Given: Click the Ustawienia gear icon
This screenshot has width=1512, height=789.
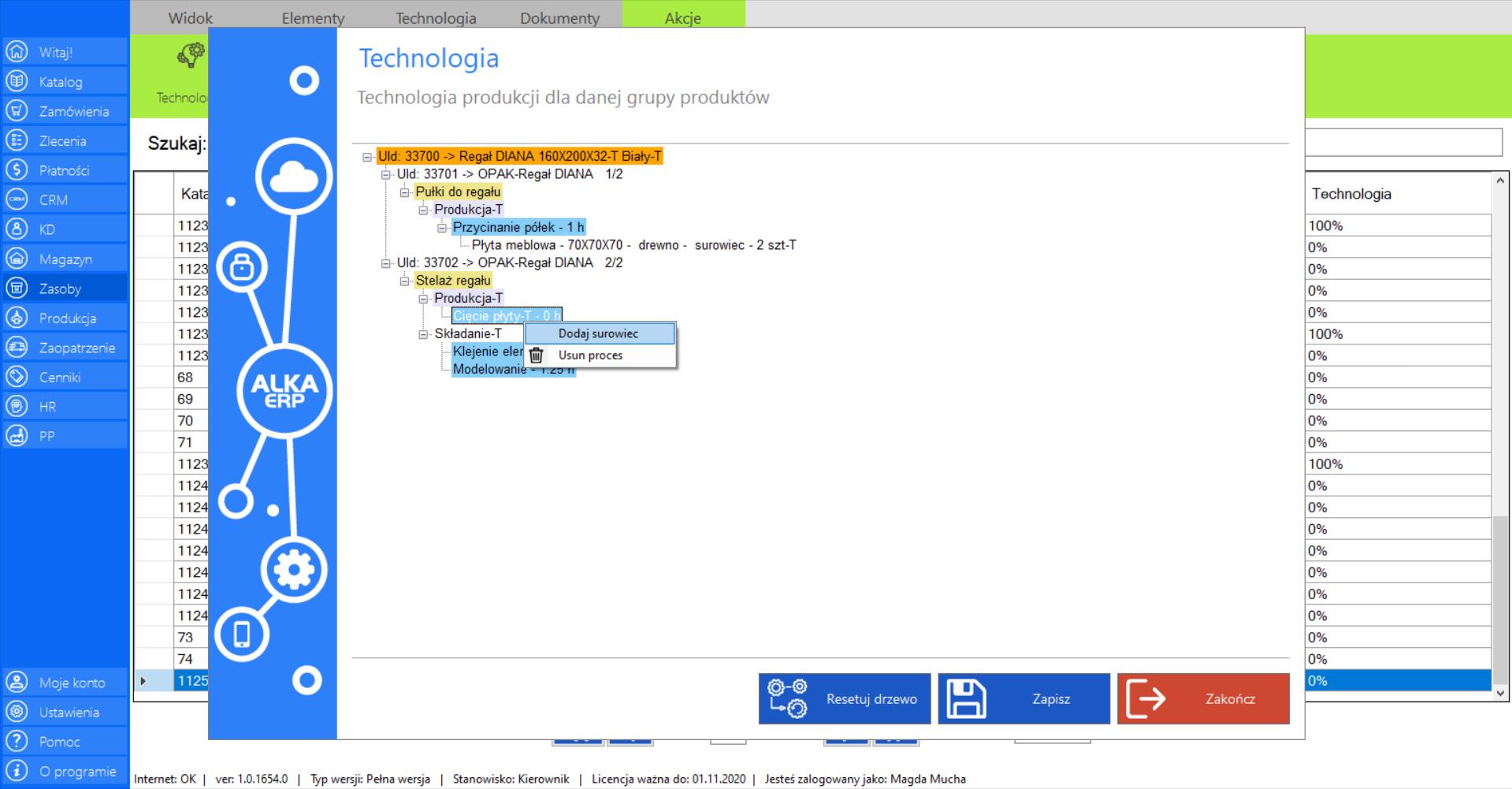Looking at the screenshot, I should coord(17,712).
